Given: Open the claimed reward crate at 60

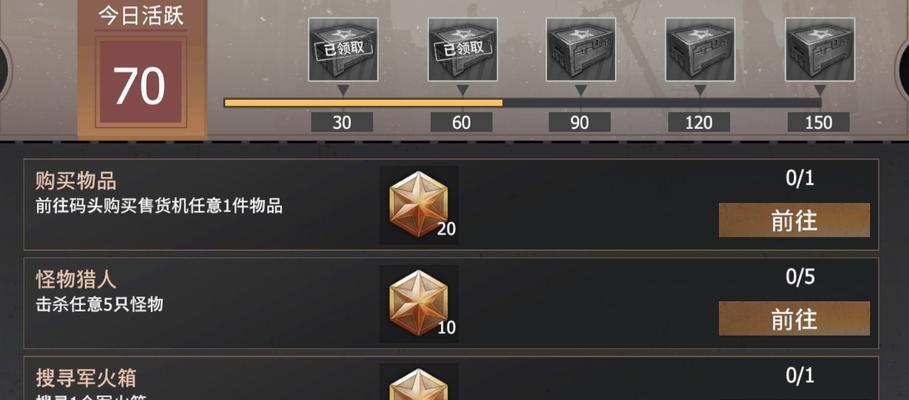Looking at the screenshot, I should 462,49.
